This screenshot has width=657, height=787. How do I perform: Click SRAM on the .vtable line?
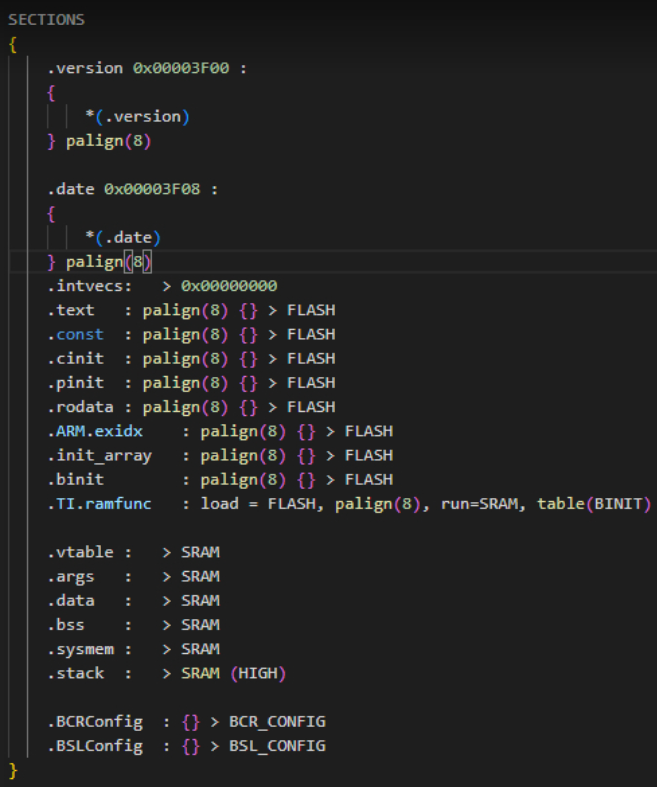(x=200, y=552)
